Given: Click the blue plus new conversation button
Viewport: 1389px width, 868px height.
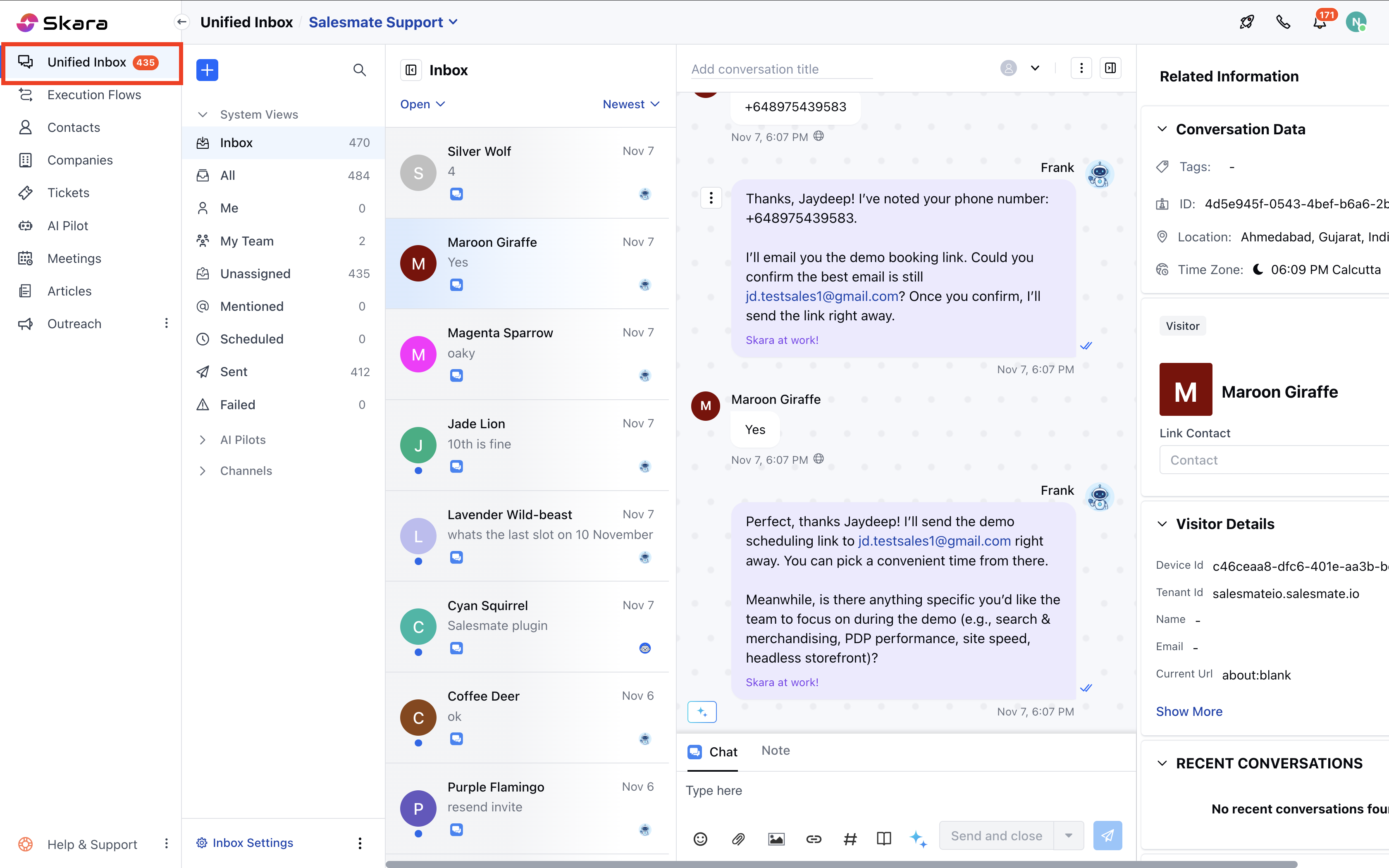Looking at the screenshot, I should coord(207,70).
